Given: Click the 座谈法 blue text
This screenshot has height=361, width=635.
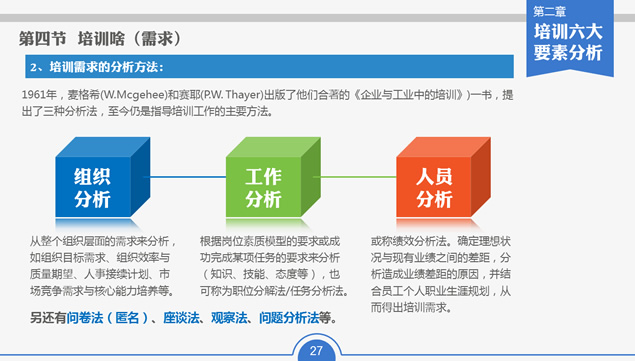Looking at the screenshot, I should [181, 318].
